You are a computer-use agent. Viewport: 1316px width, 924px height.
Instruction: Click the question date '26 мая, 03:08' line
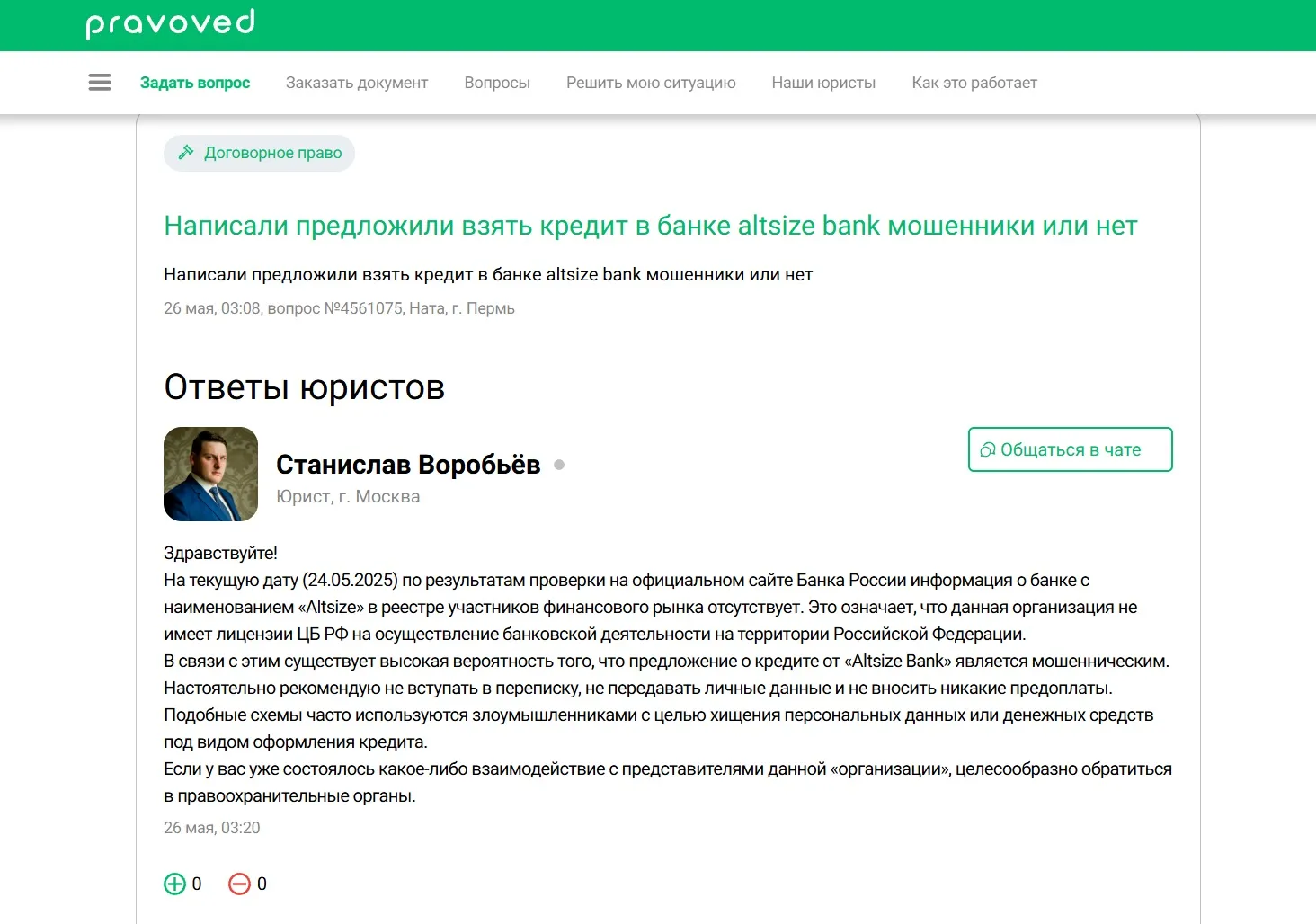point(339,308)
